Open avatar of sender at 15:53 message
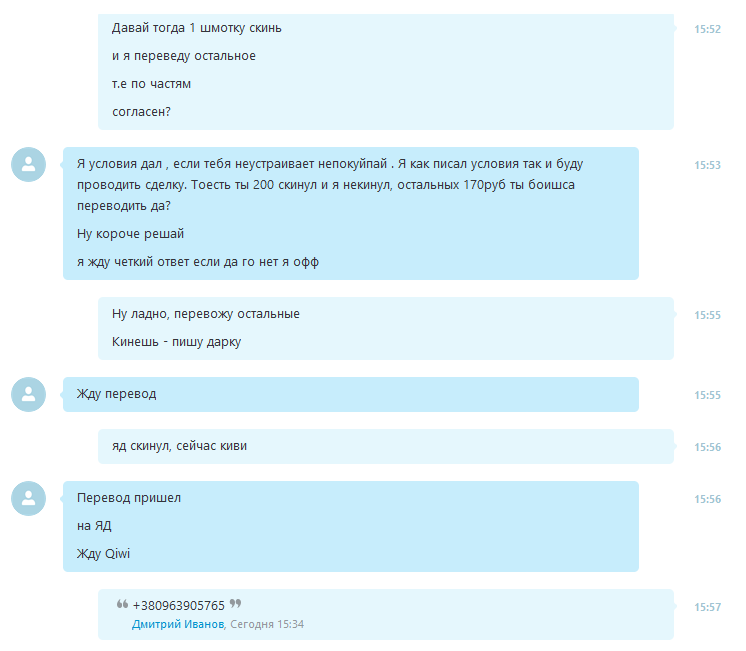Viewport: 746px width, 651px height. [29, 165]
